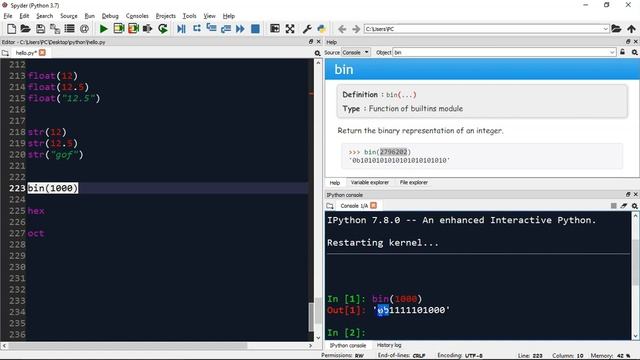This screenshot has width=640, height=360.
Task: Switch to File explorer tab
Action: 413,182
